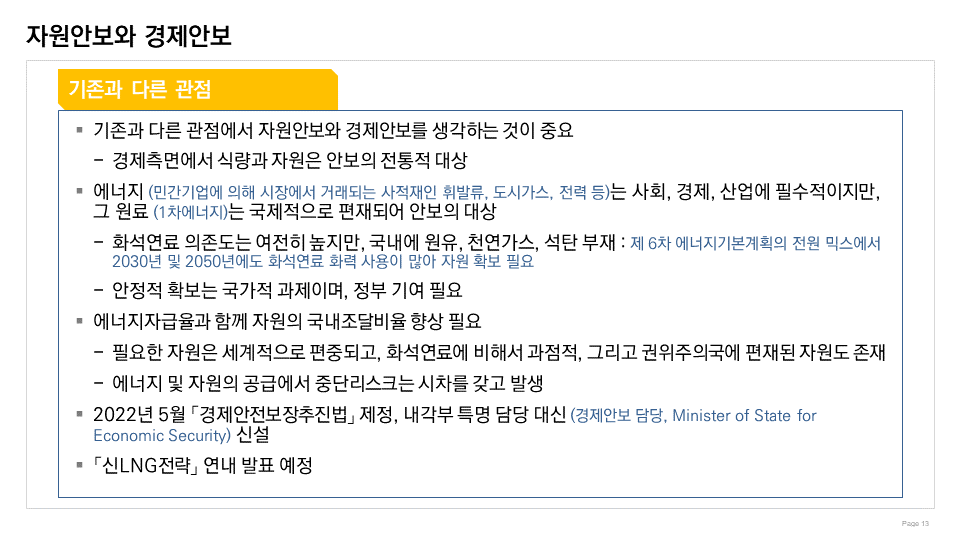Click the first bullet about 관점에서 자원안보와 경제안보

click(332, 131)
